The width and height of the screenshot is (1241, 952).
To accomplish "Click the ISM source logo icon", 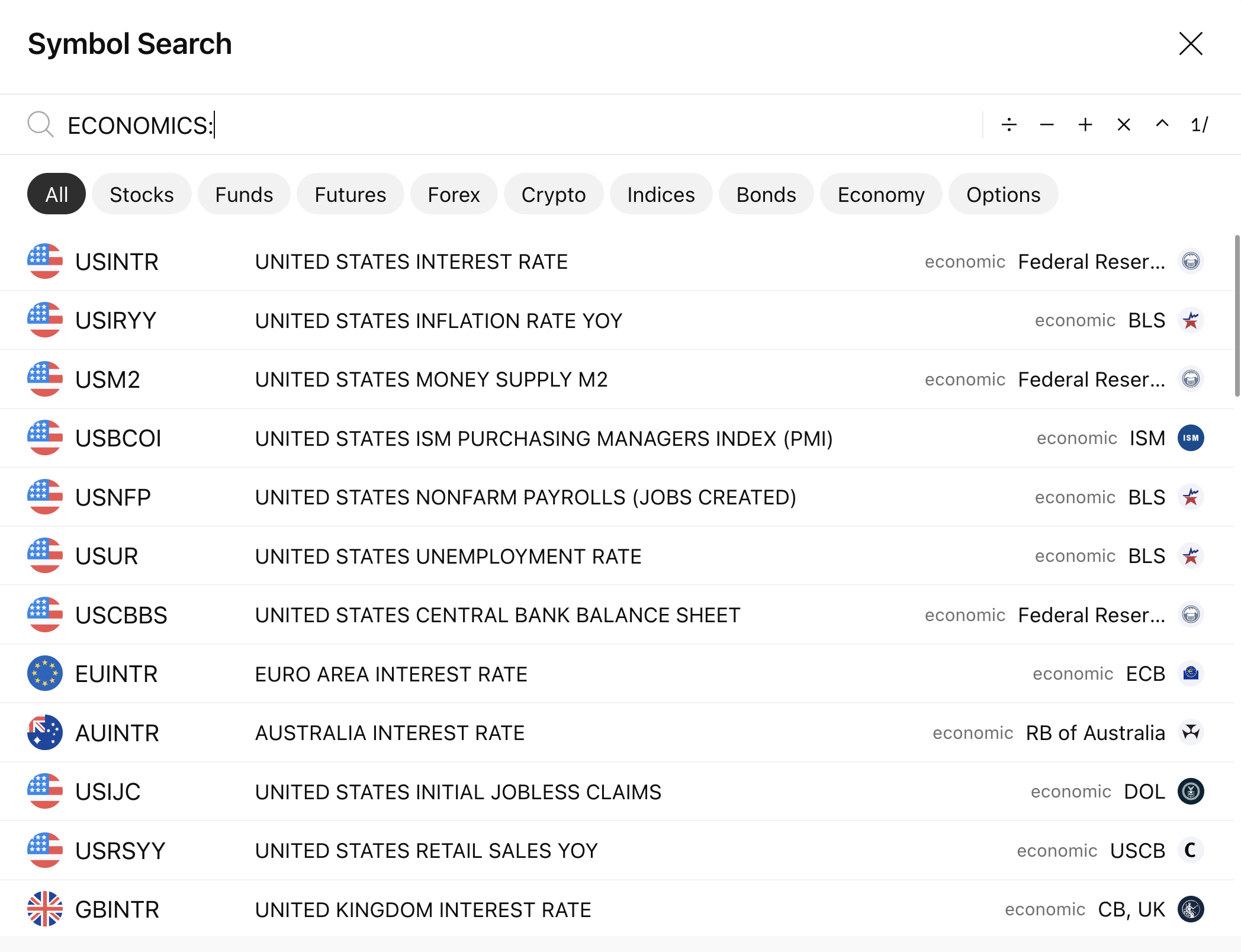I will tap(1191, 438).
